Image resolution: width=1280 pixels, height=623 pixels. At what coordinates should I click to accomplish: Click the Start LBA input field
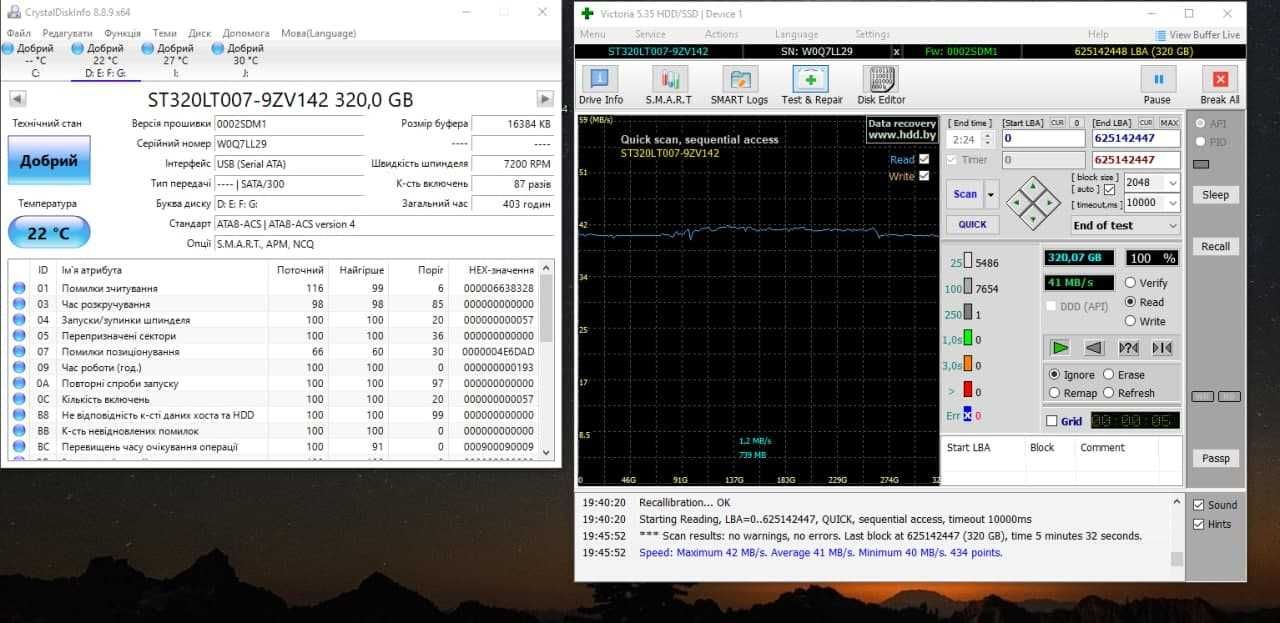1043,139
